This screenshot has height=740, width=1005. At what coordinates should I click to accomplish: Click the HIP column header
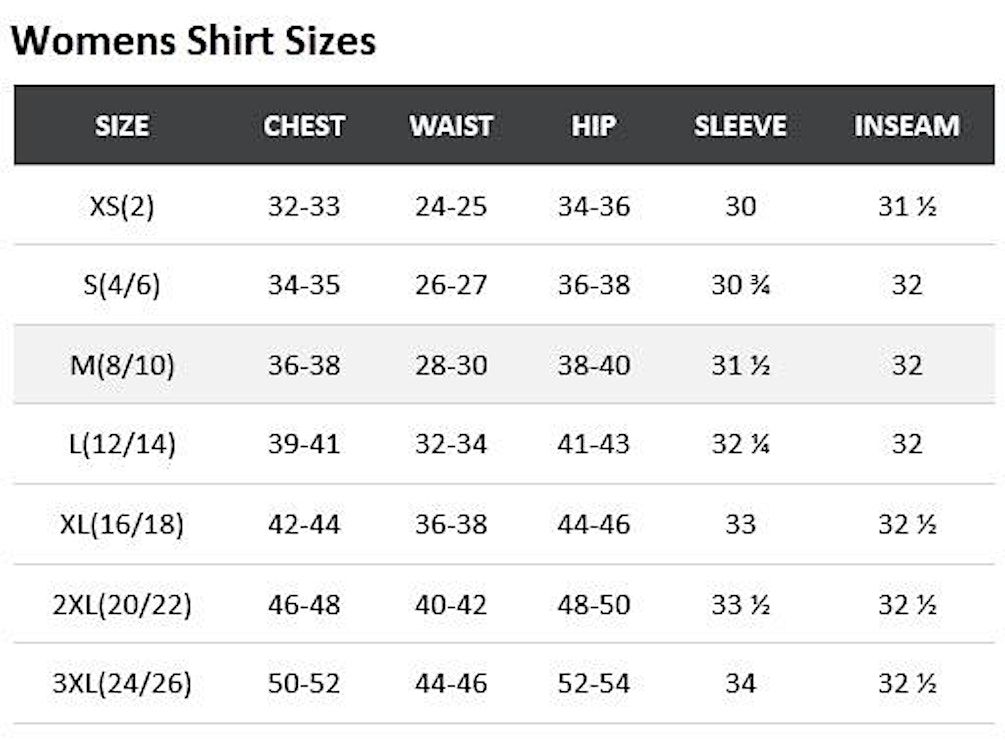(594, 126)
